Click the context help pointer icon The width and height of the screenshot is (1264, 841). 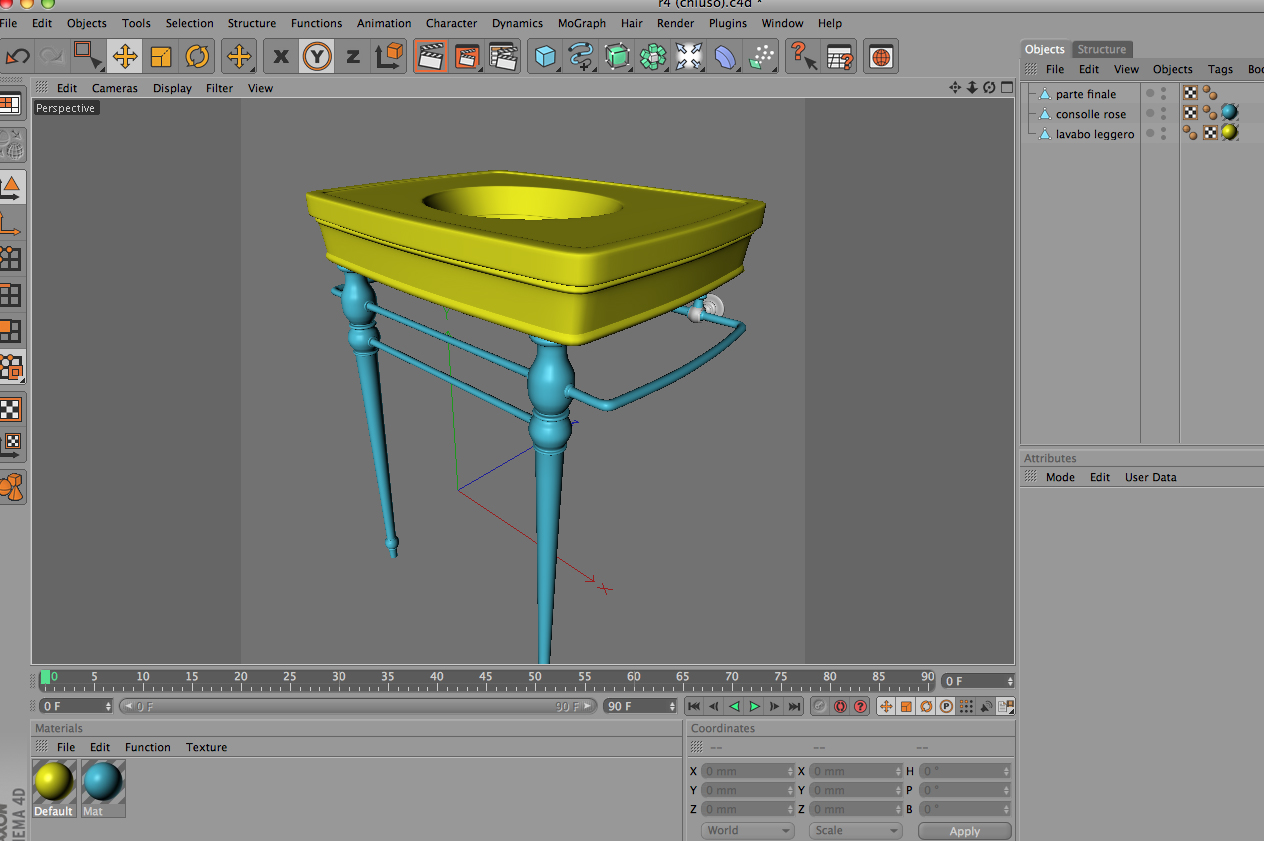coord(802,57)
